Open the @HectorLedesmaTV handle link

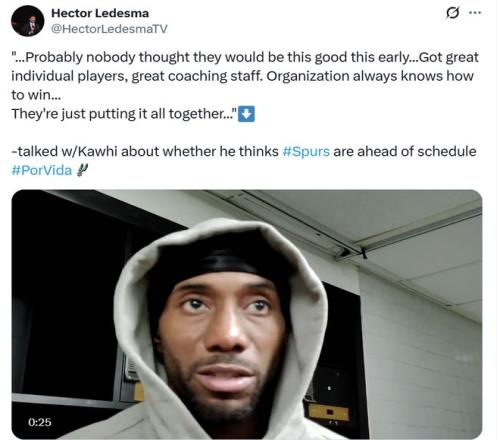coord(109,29)
